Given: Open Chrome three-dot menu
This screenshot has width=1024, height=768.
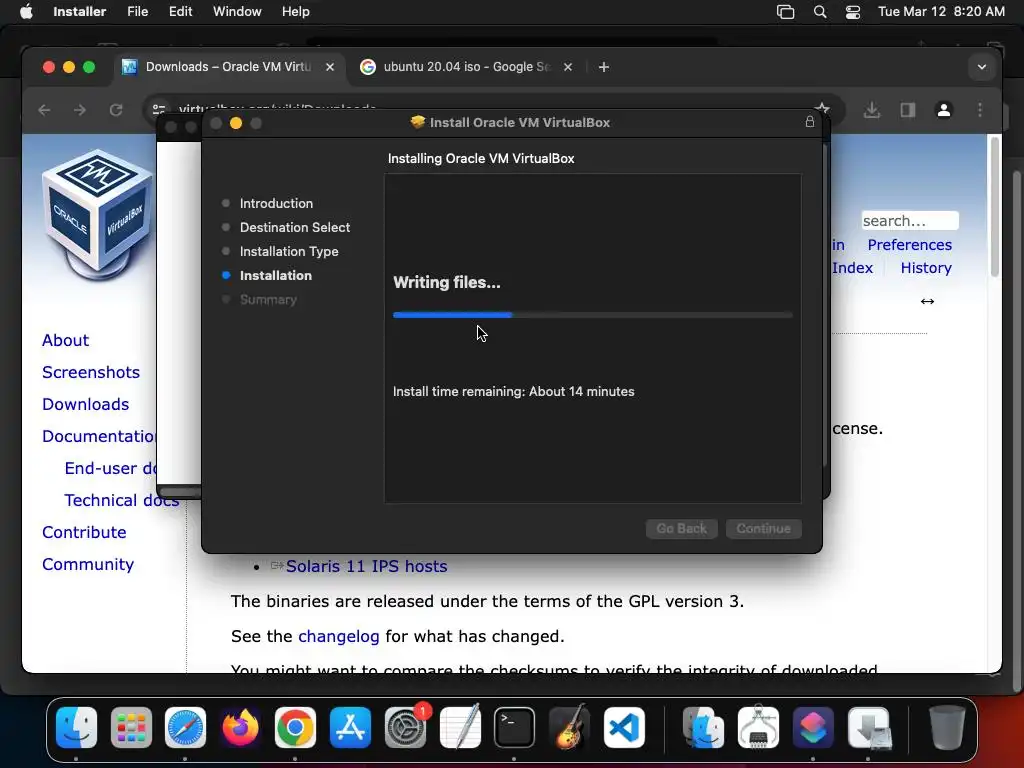Looking at the screenshot, I should (x=980, y=110).
